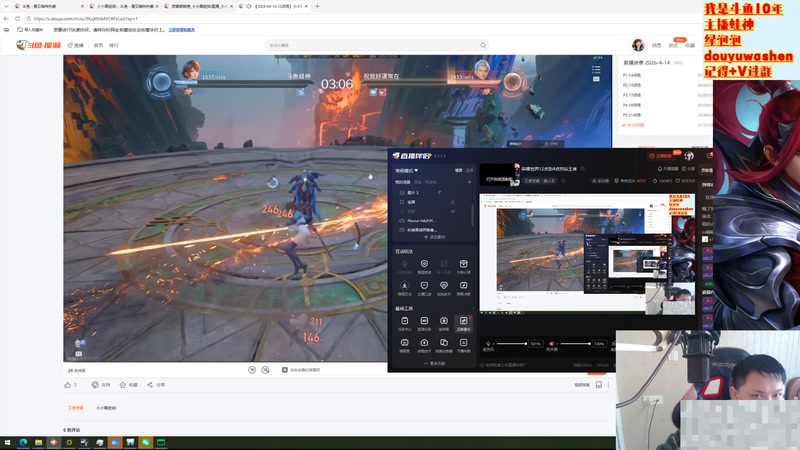Open 消息 in the site header

(x=656, y=45)
